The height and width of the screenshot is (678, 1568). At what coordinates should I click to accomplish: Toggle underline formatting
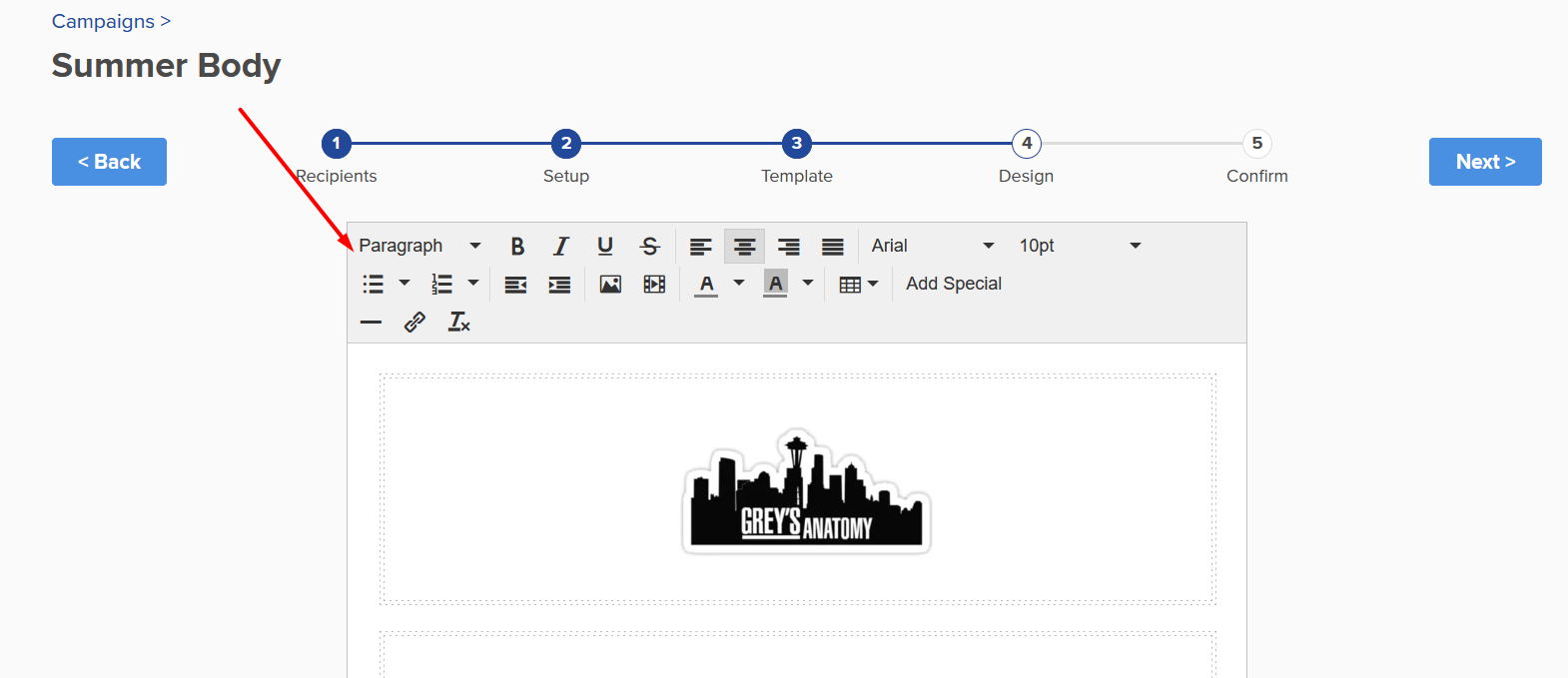click(605, 246)
